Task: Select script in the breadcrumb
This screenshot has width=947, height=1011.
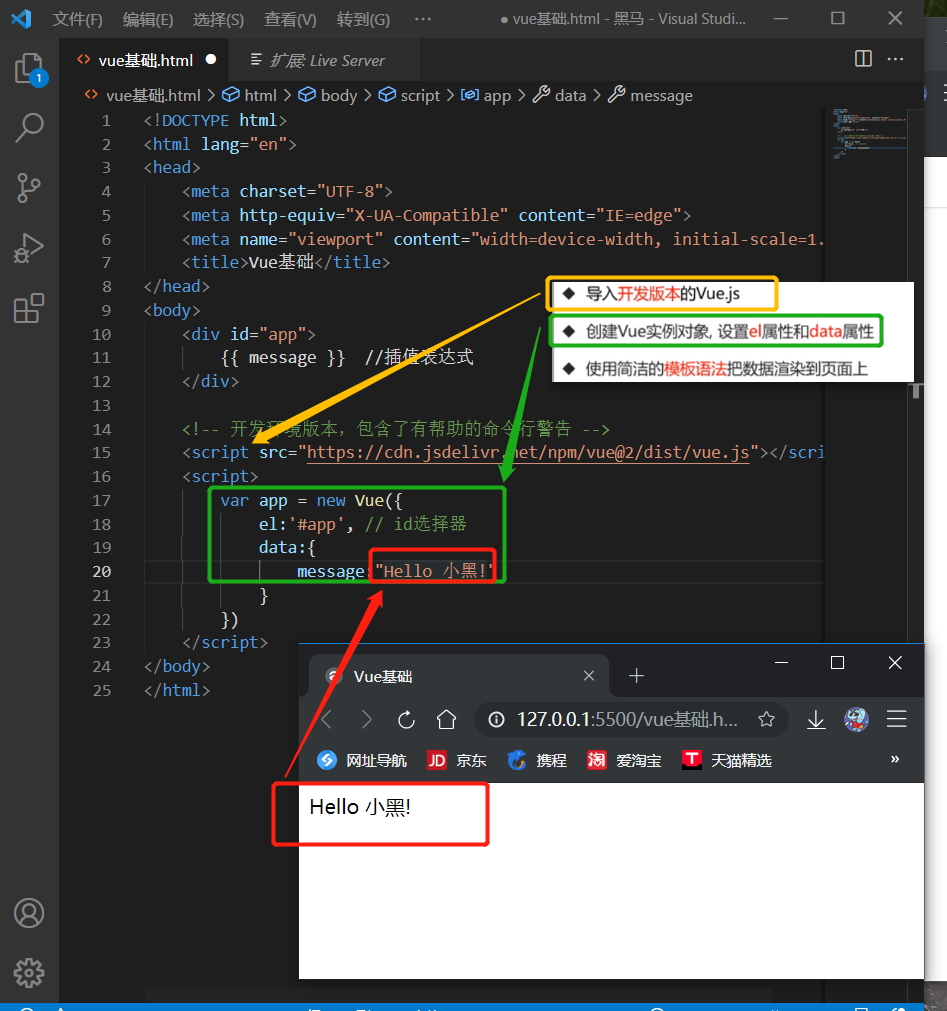Action: tap(420, 95)
